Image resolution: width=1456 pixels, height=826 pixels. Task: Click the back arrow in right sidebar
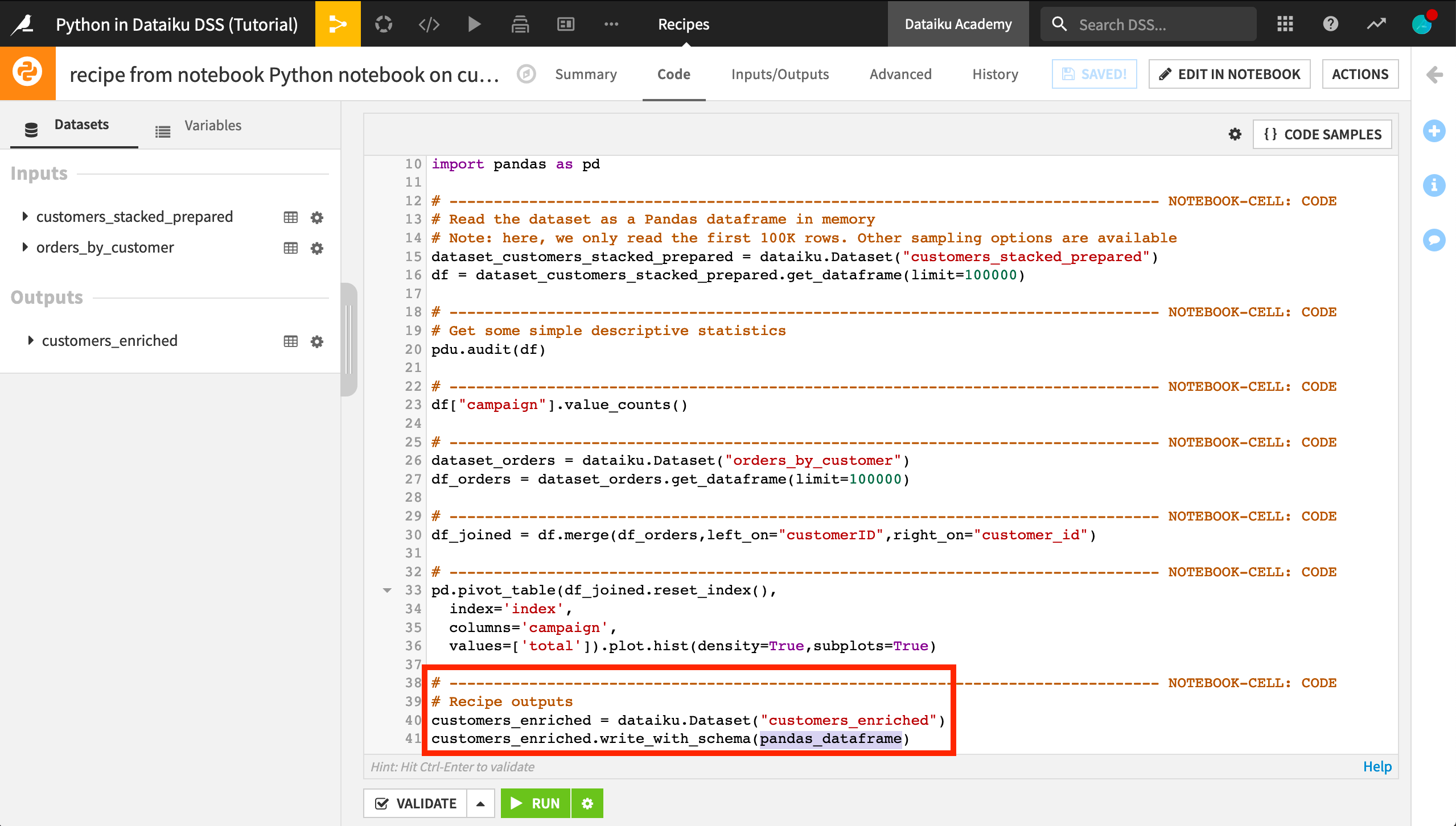click(x=1434, y=75)
